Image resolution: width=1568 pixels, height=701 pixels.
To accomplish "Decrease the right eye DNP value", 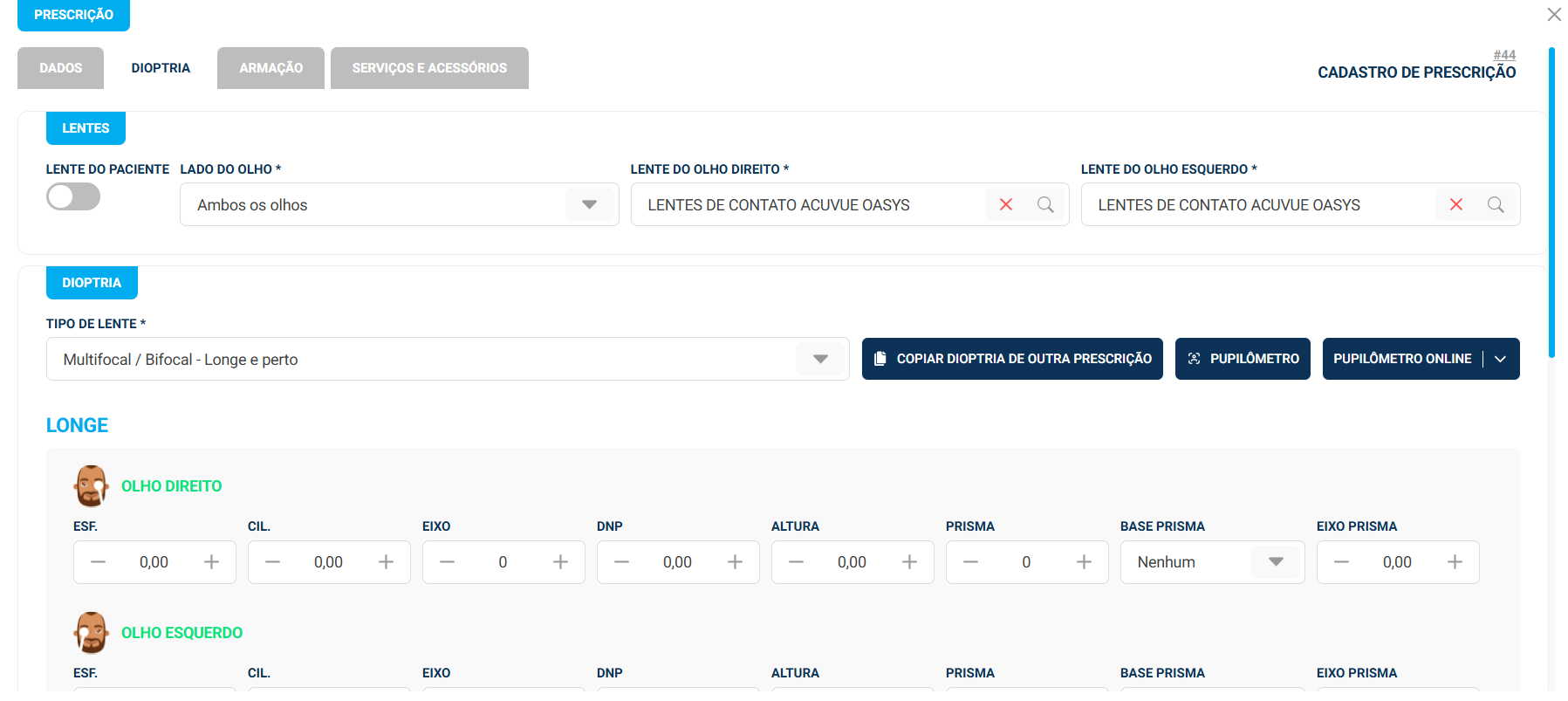I will [x=621, y=562].
